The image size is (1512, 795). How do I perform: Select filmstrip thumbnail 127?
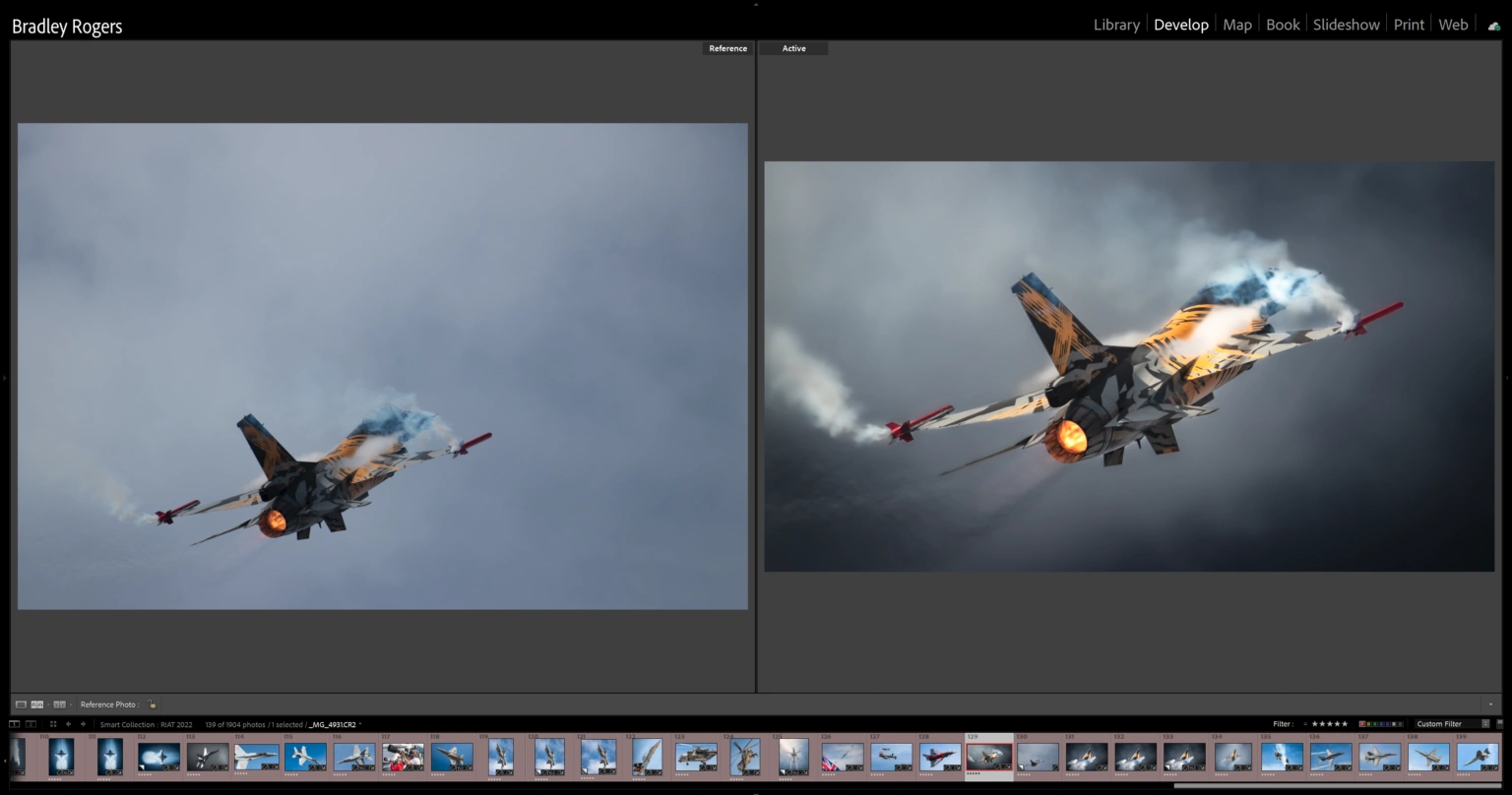click(891, 757)
